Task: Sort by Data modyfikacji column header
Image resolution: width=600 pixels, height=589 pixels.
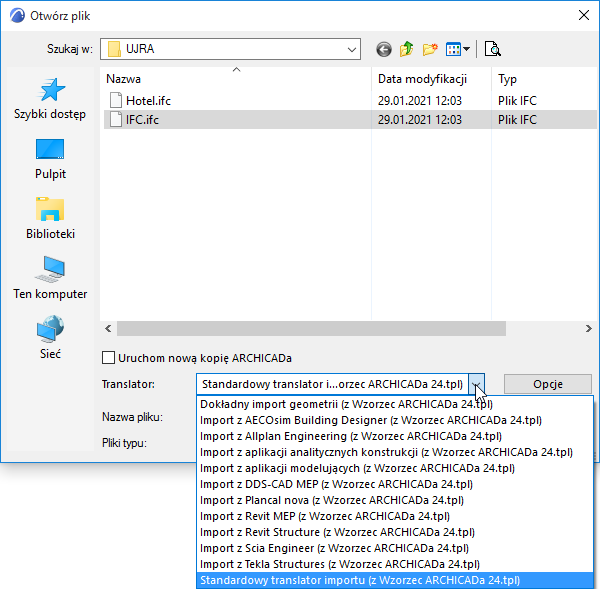Action: [431, 79]
